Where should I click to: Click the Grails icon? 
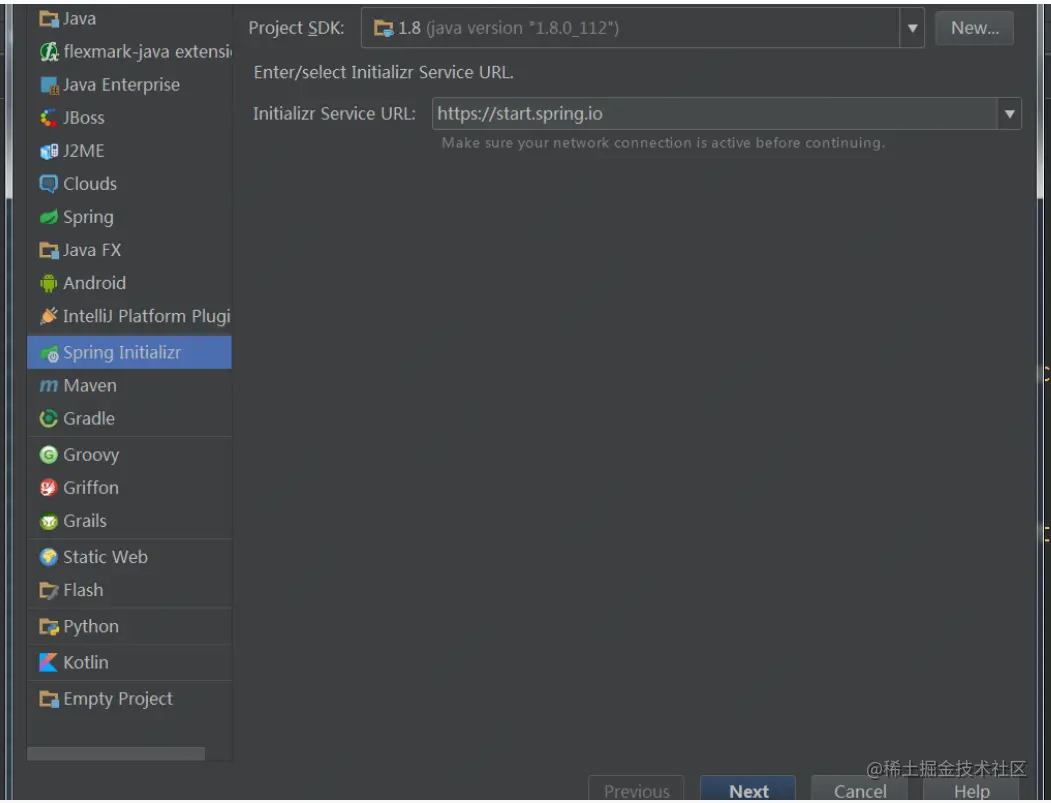(49, 521)
